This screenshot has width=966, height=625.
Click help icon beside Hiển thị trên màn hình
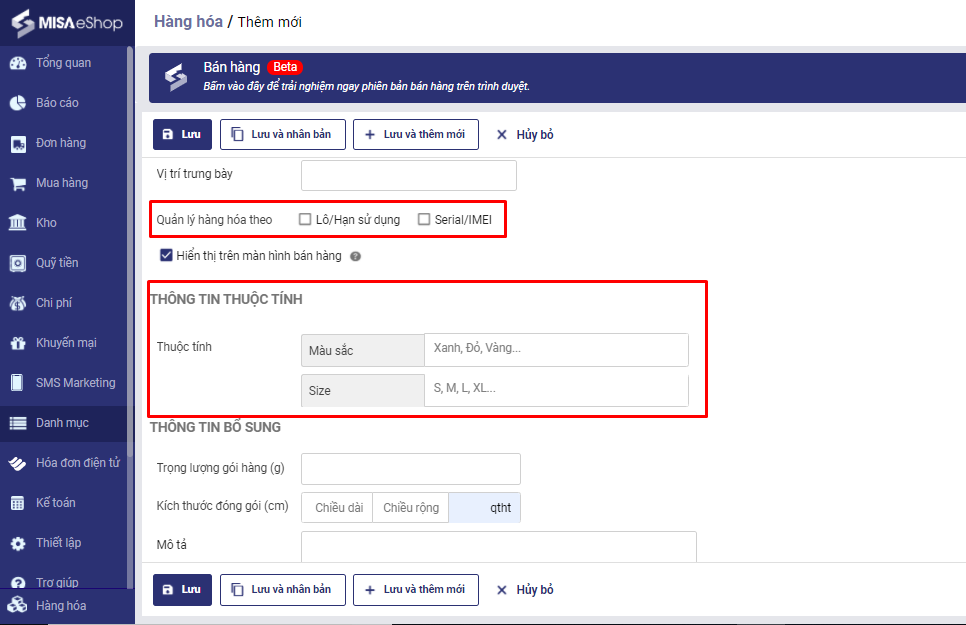pyautogui.click(x=355, y=256)
